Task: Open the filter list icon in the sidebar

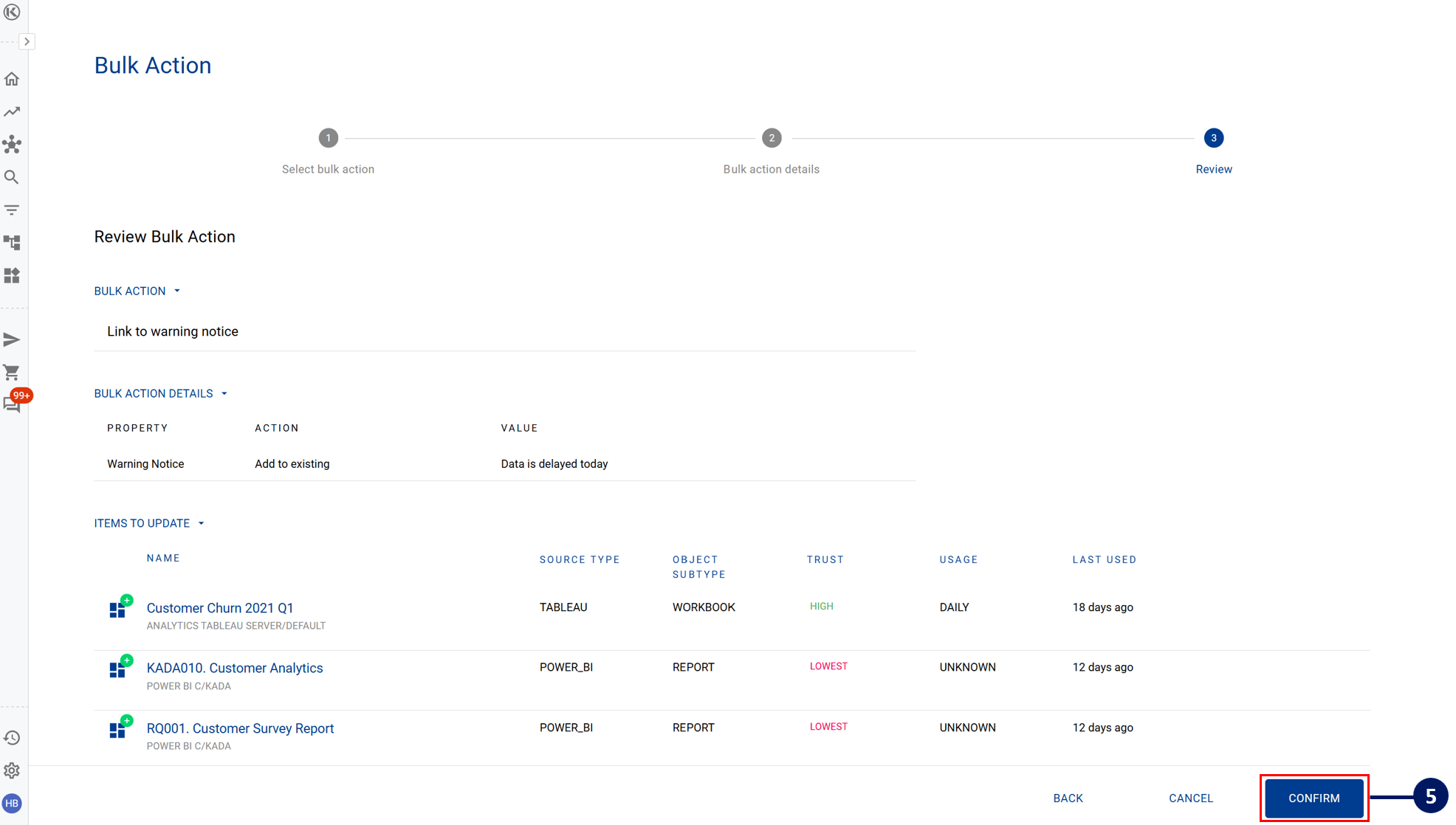Action: point(12,210)
